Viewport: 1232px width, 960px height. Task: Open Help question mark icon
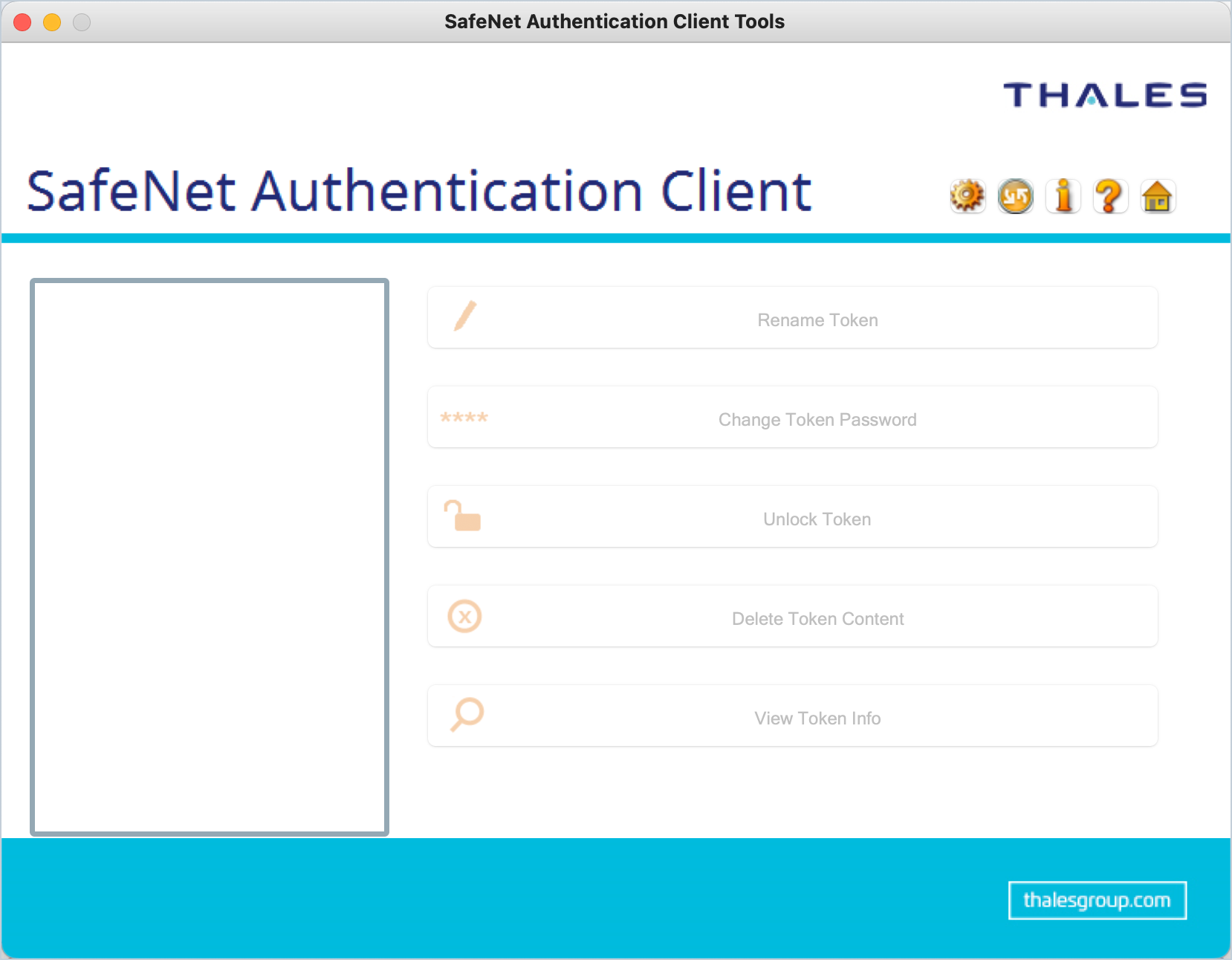pos(1110,197)
